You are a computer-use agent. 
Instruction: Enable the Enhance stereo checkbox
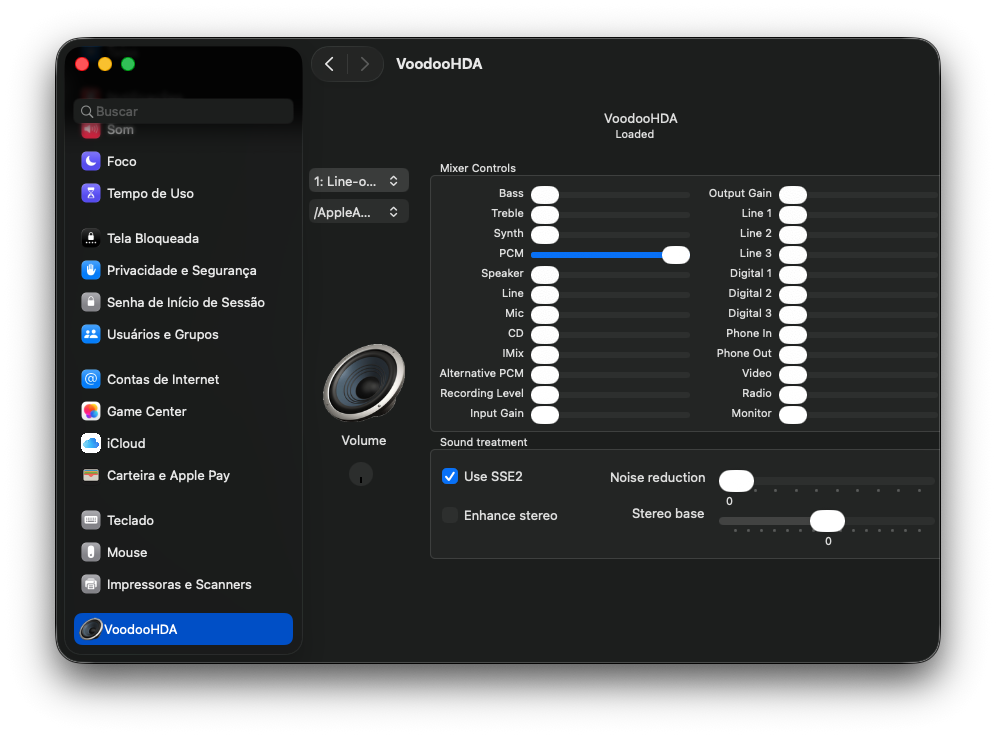click(450, 515)
